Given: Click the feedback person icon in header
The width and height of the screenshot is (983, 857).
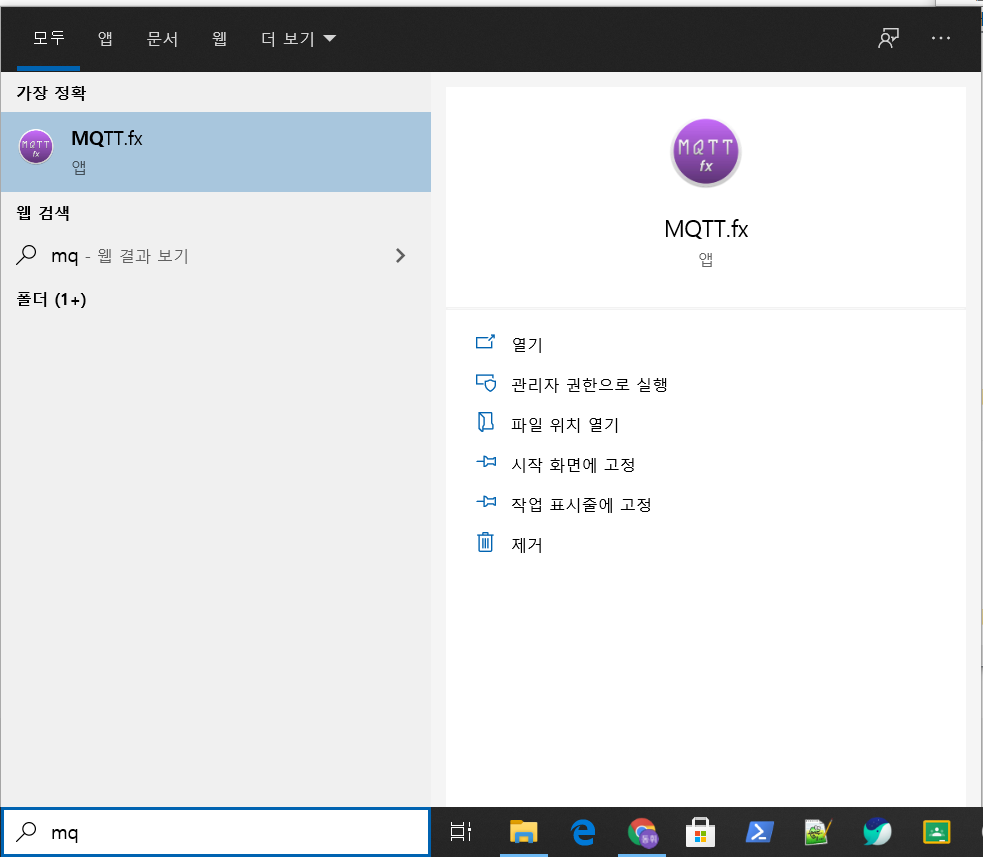Looking at the screenshot, I should [x=888, y=39].
